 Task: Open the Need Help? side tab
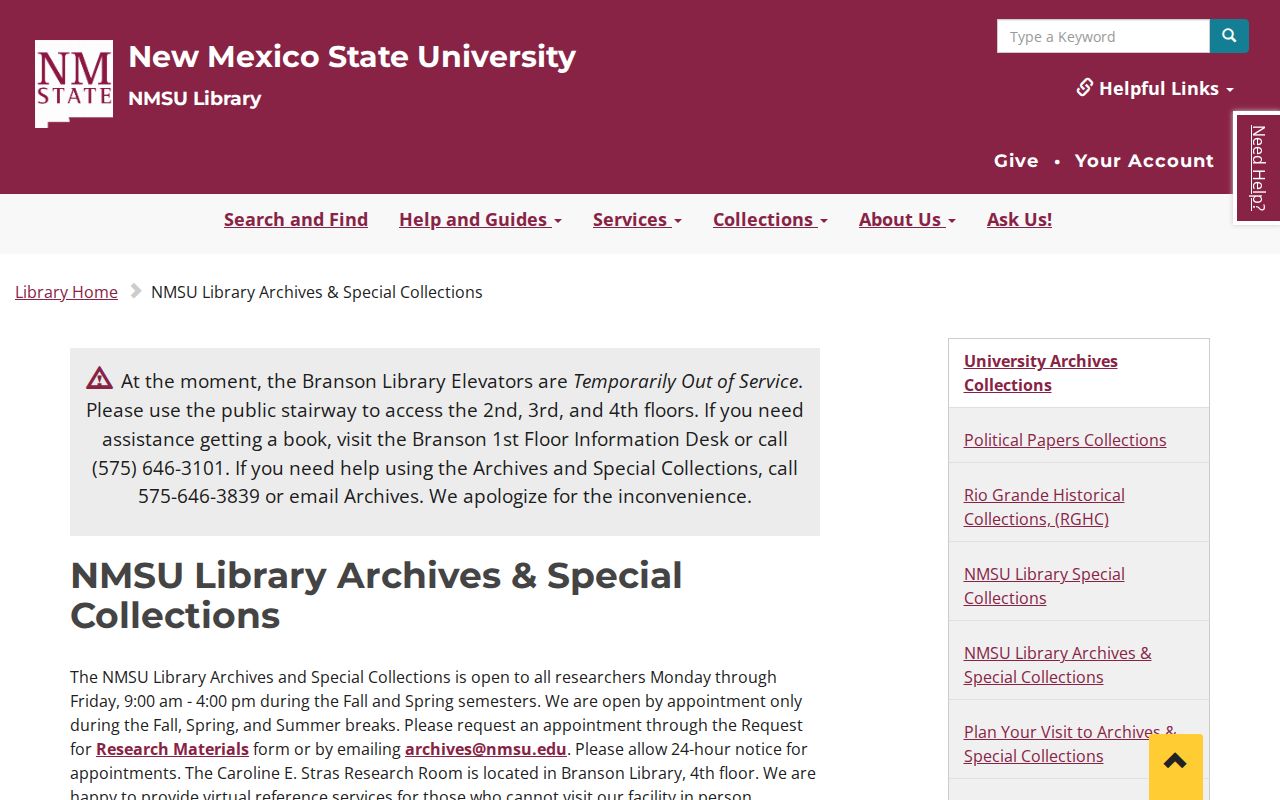coord(1258,168)
